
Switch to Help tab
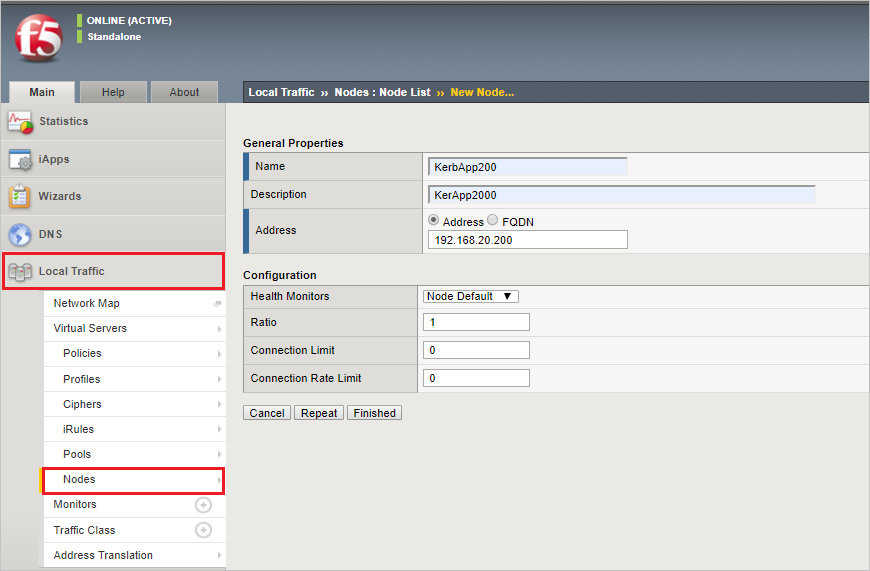[x=113, y=92]
